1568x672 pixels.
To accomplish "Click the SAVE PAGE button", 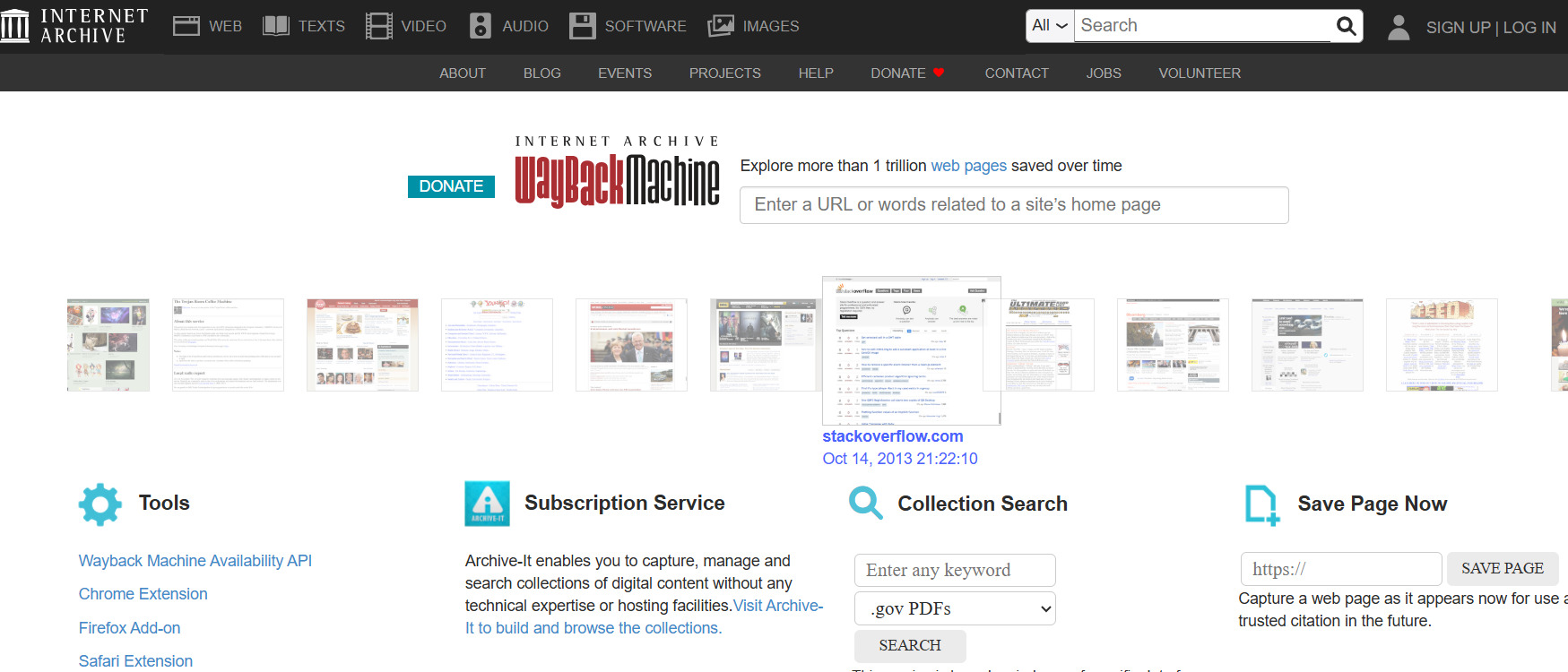I will (1503, 568).
